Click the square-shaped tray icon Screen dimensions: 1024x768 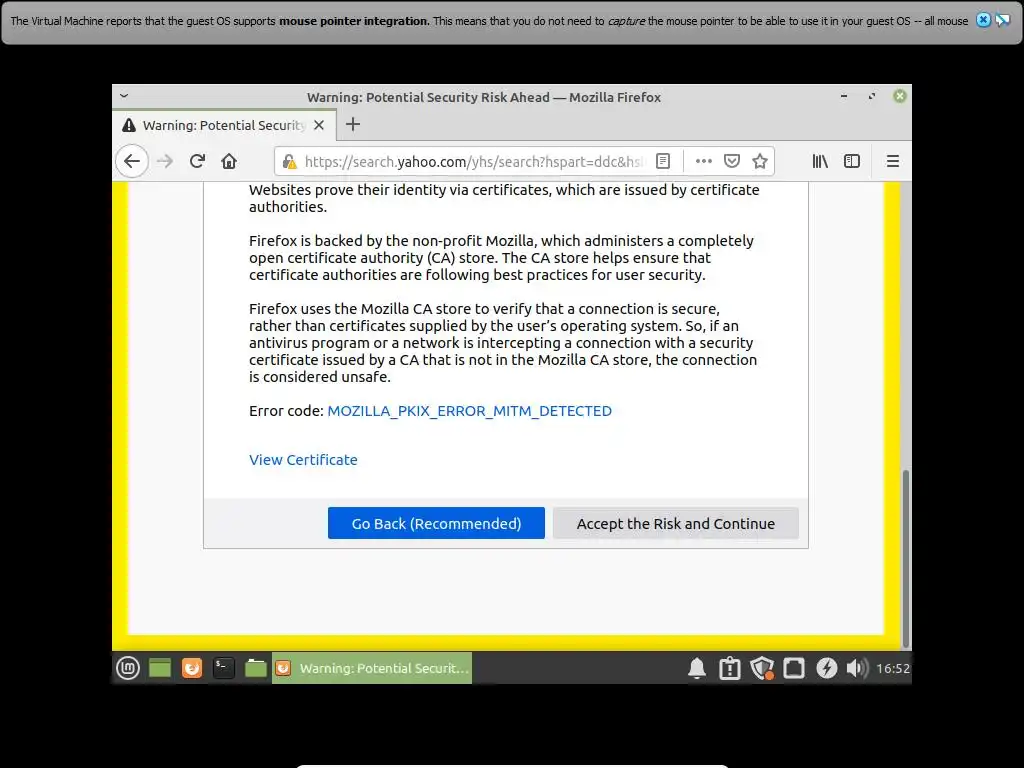tap(793, 668)
